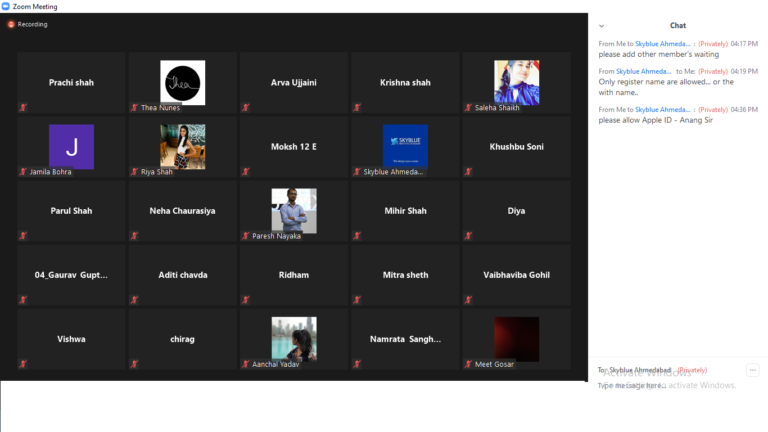The image size is (768, 432).
Task: Select the Skyblue Ahmedabad participant tile
Action: click(x=405, y=146)
